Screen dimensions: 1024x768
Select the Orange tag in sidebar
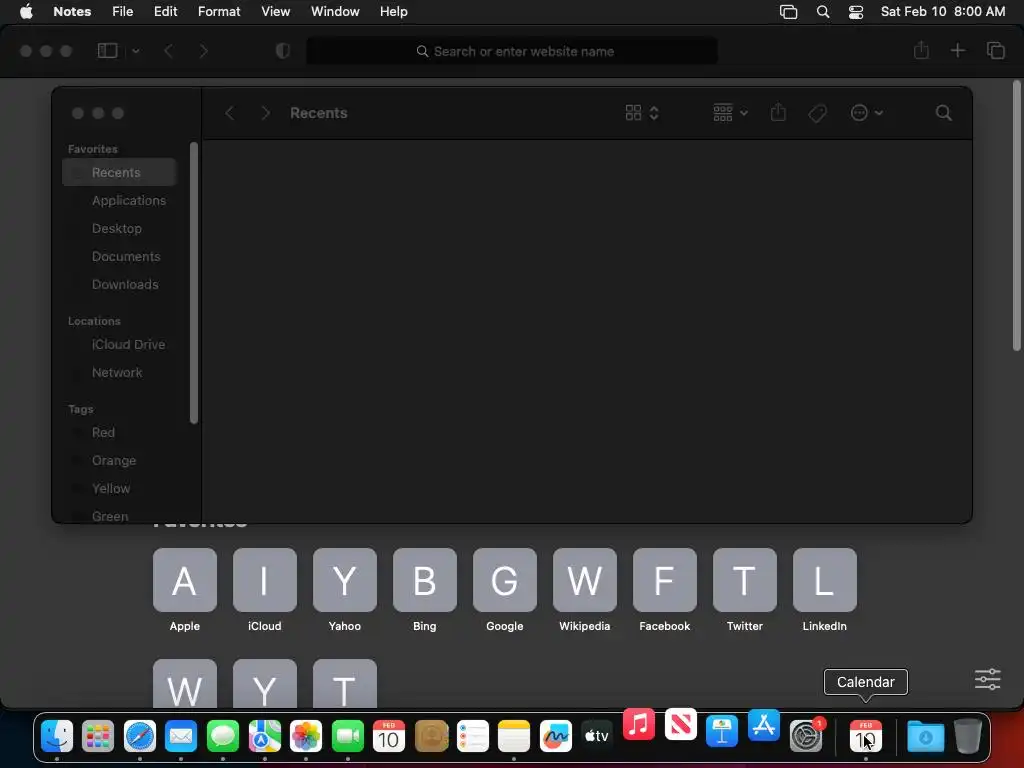click(x=119, y=461)
